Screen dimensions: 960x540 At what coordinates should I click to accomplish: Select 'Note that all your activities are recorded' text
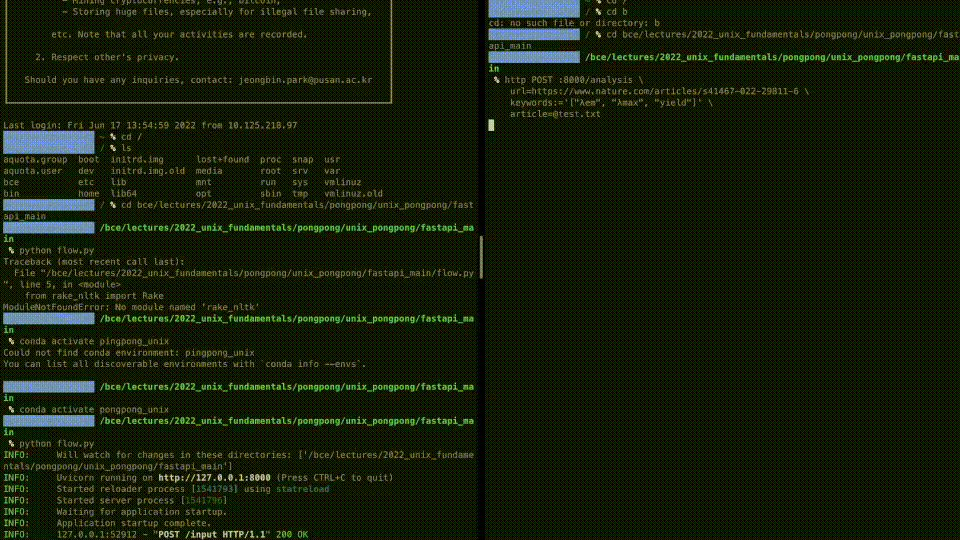tap(192, 35)
